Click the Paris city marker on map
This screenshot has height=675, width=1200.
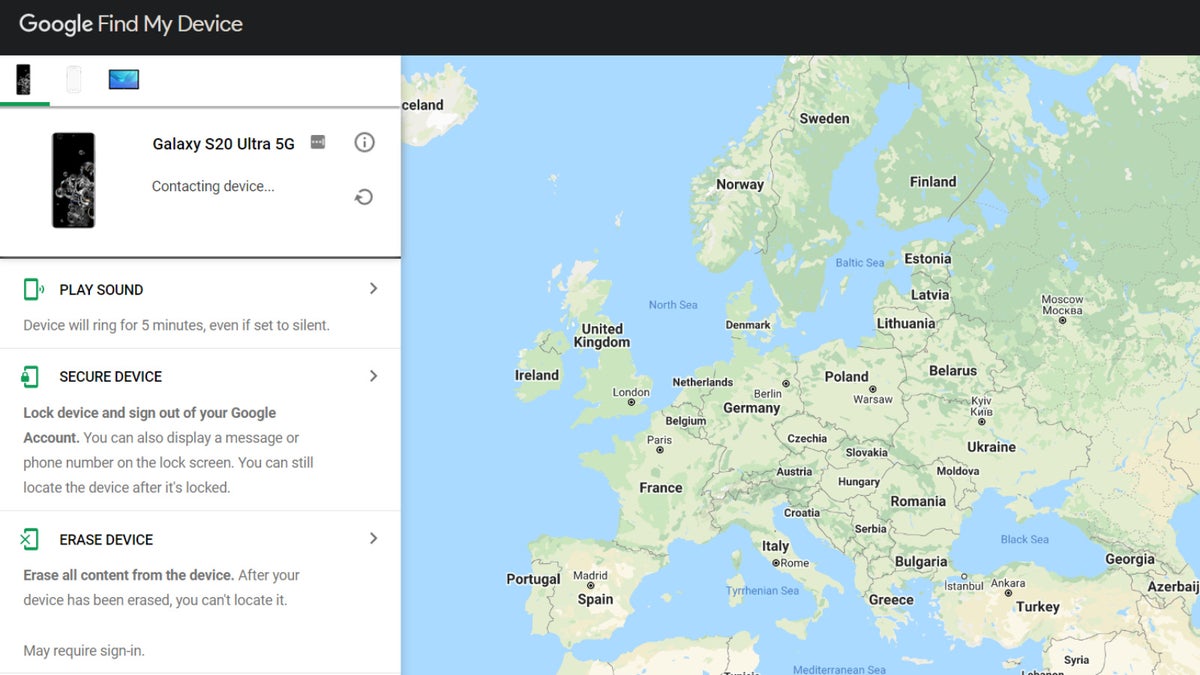coord(660,451)
